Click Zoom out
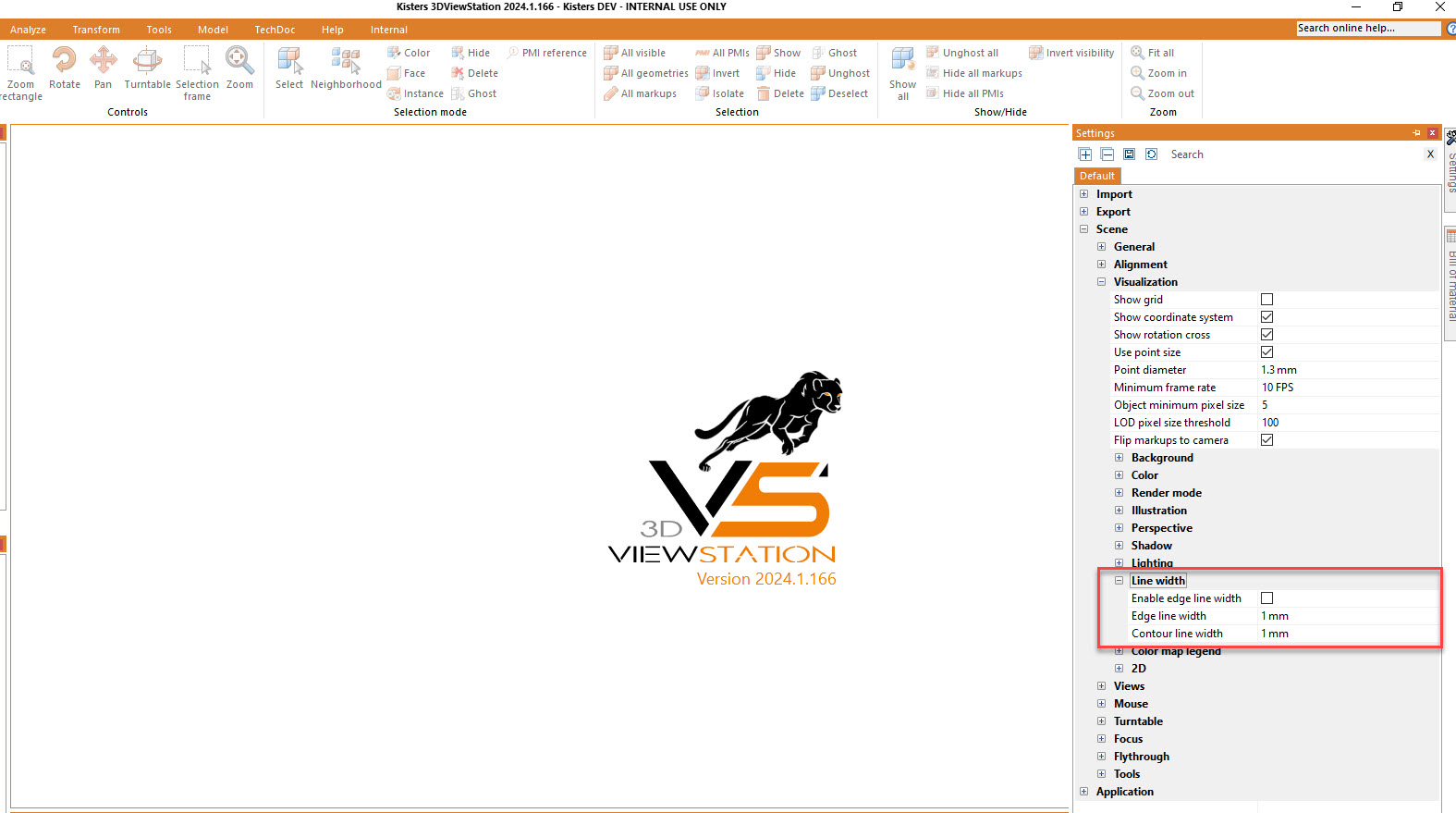This screenshot has width=1456, height=813. tap(1163, 93)
